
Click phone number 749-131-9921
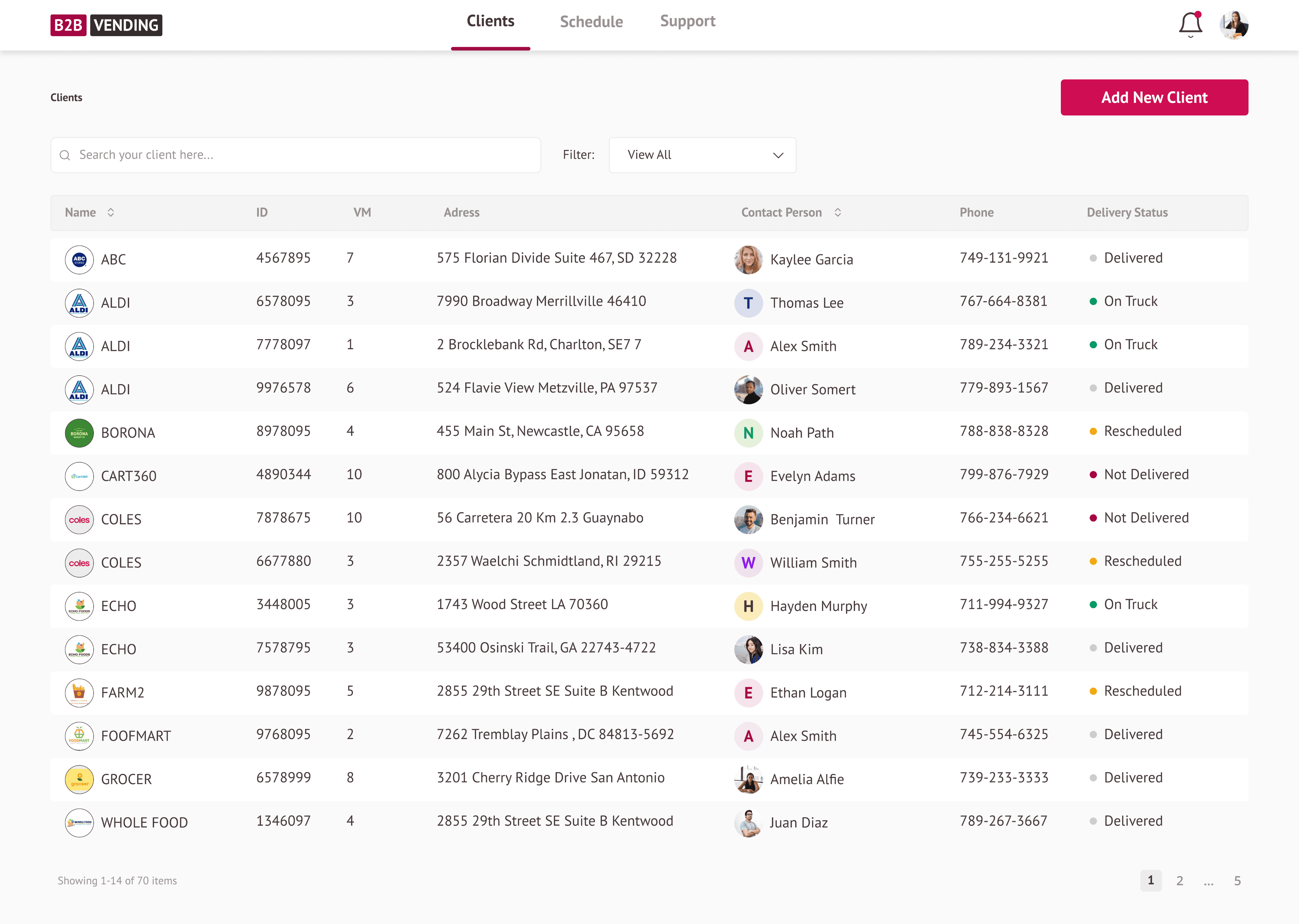pyautogui.click(x=1004, y=258)
